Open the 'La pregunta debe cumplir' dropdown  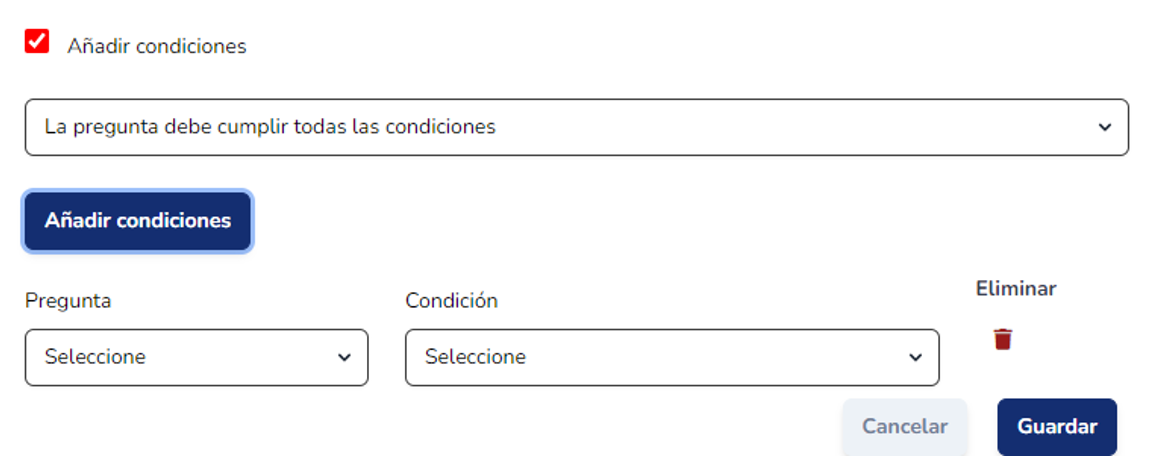click(576, 127)
